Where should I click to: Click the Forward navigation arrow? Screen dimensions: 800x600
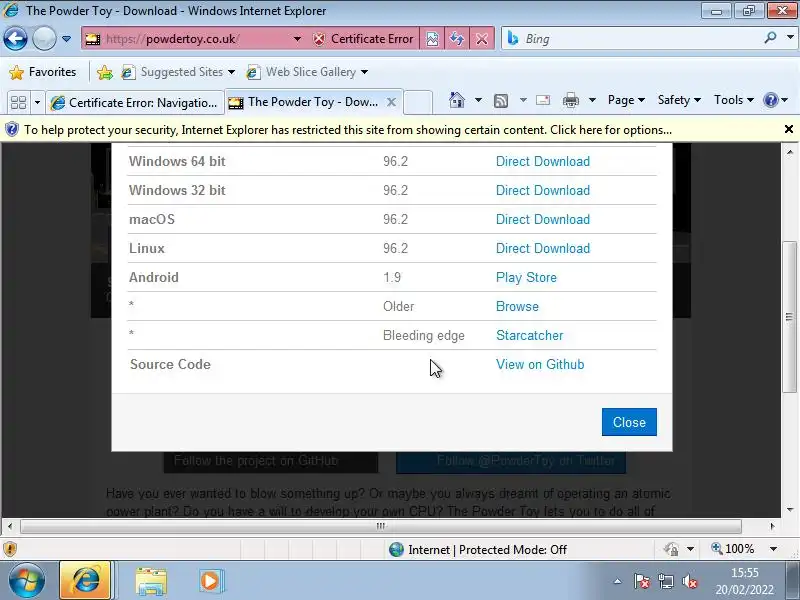(44, 38)
